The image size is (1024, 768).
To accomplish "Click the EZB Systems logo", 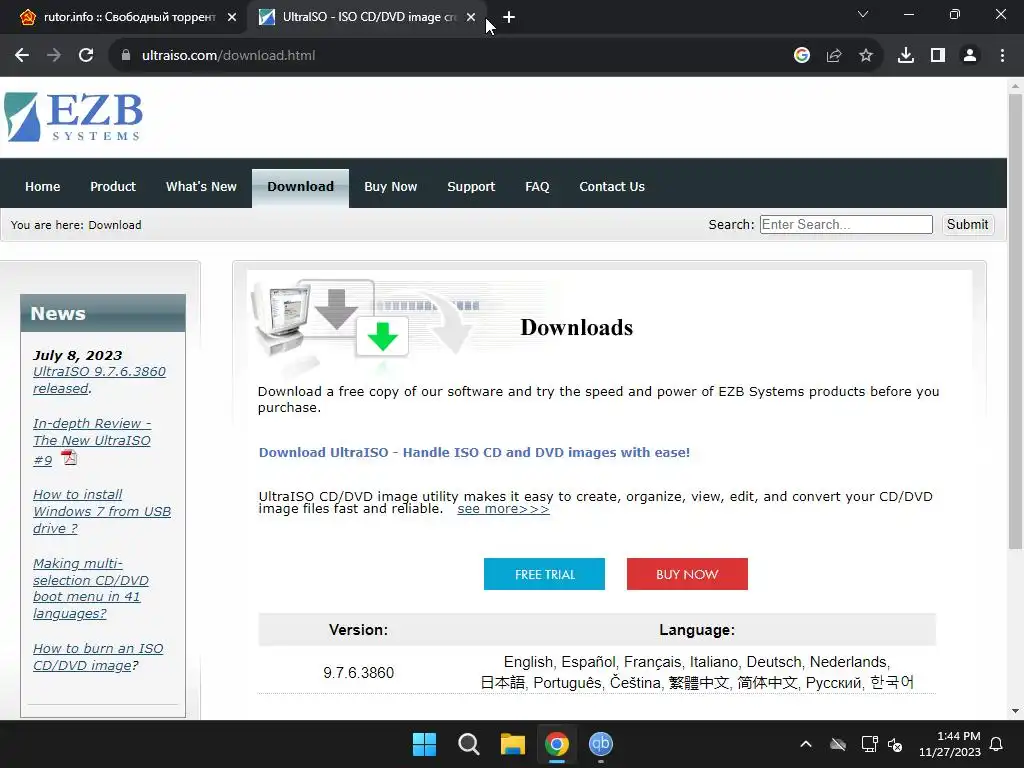I will 73,118.
